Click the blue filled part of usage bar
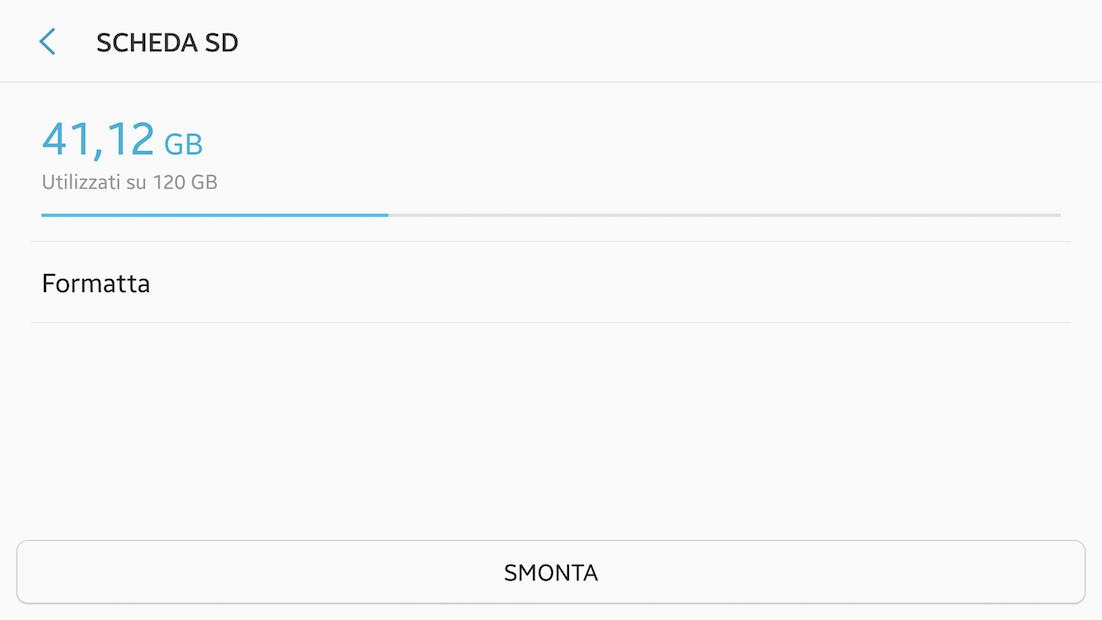Image resolution: width=1102 pixels, height=620 pixels. point(214,215)
